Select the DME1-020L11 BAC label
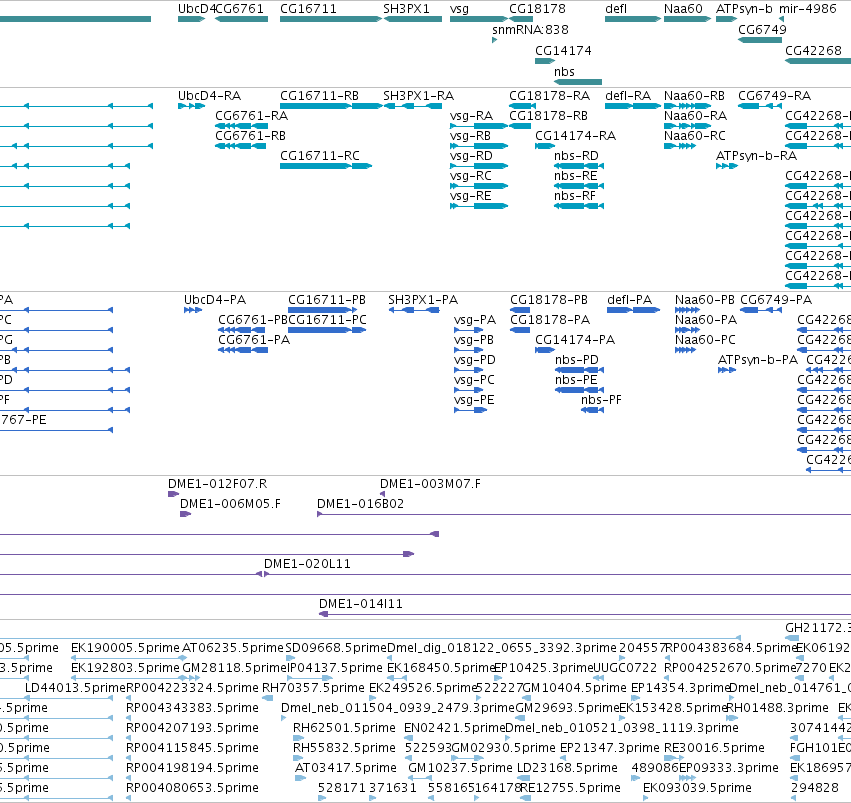Screen dimensions: 851x803 pos(307,564)
